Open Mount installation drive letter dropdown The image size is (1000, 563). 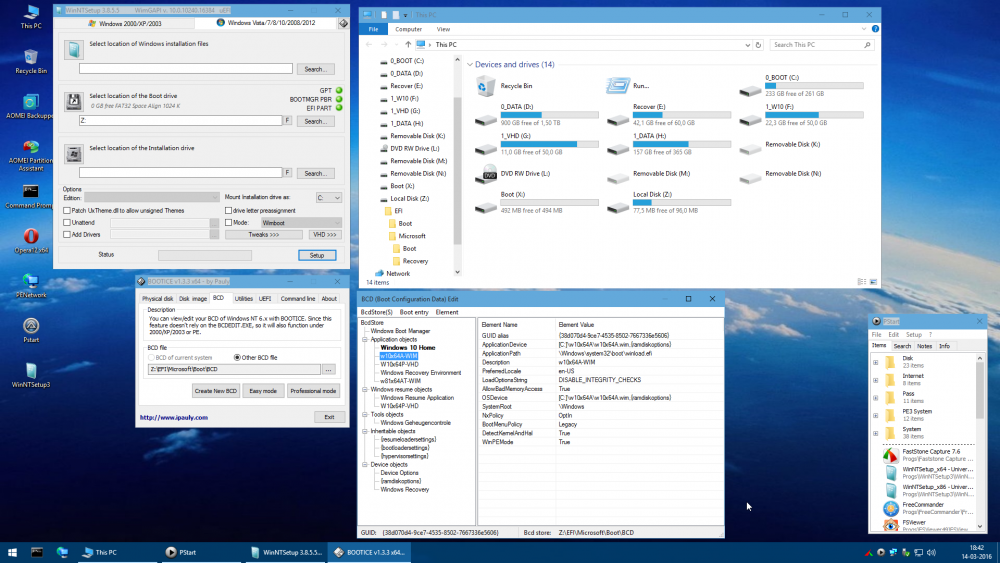click(x=328, y=198)
